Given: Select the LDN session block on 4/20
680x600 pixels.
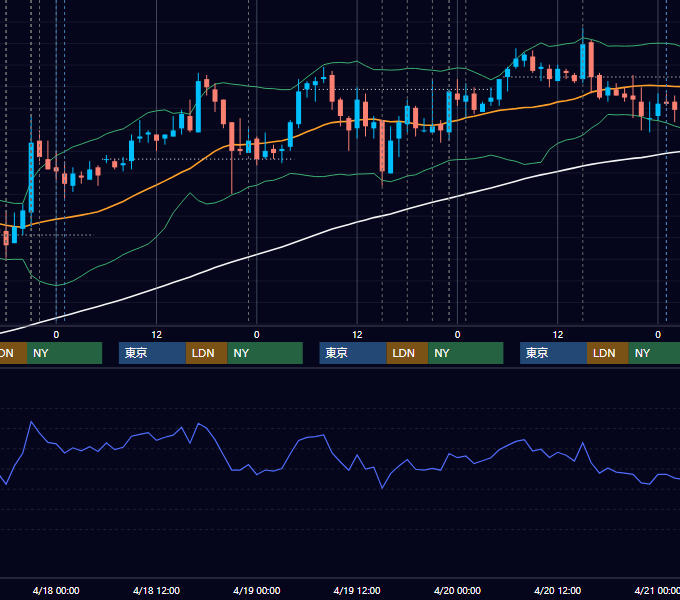Looking at the screenshot, I should (608, 353).
